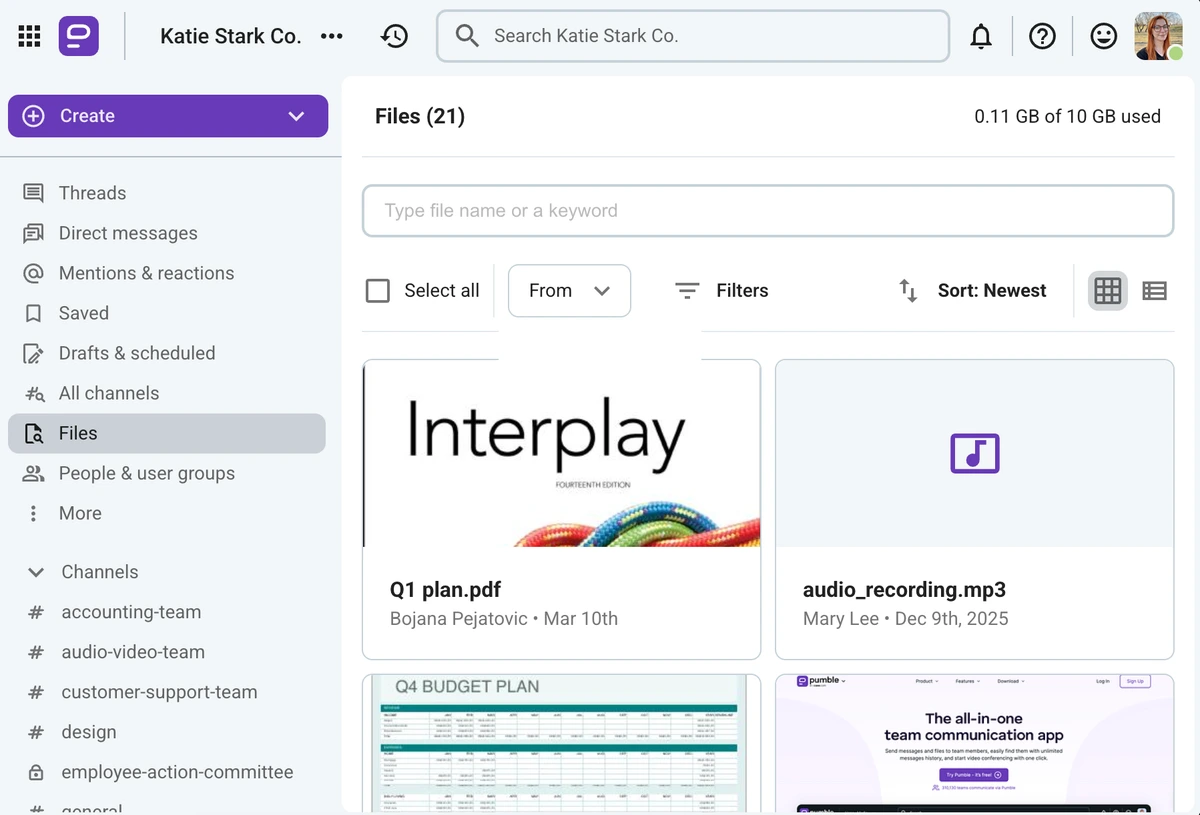Collapse the Channels section
The width and height of the screenshot is (1200, 815).
tap(33, 571)
